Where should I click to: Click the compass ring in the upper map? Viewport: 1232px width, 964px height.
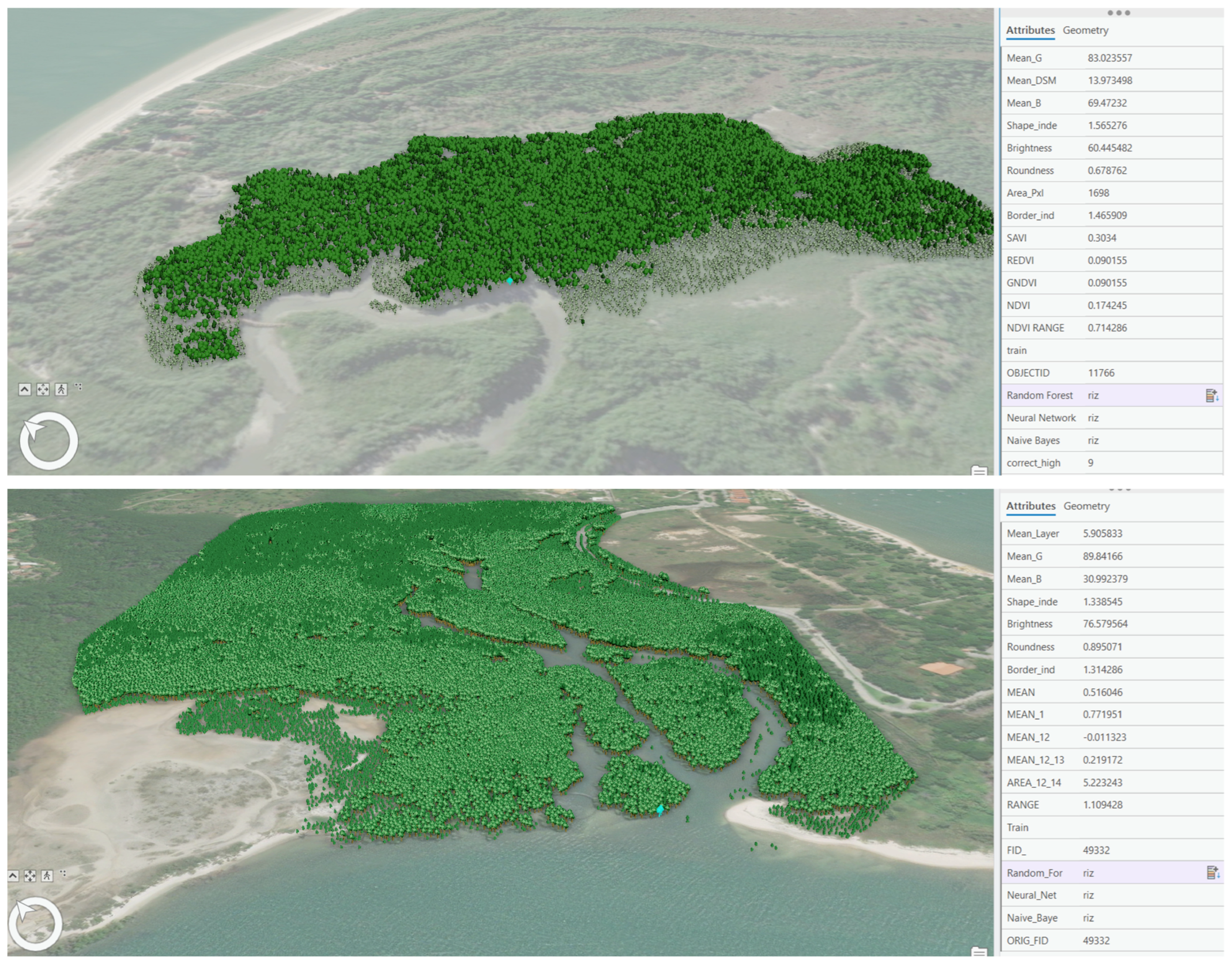[x=49, y=441]
